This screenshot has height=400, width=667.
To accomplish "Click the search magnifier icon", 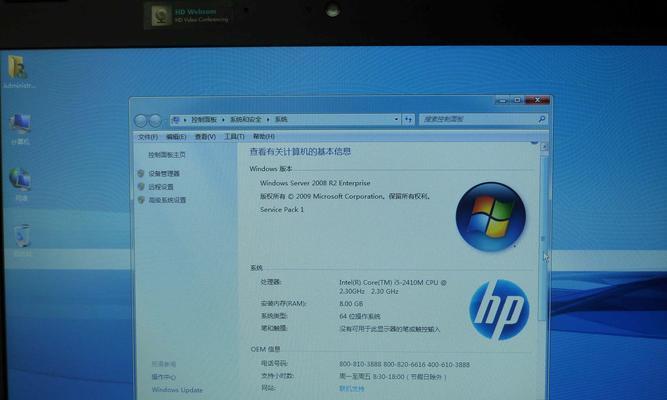I will pos(542,119).
